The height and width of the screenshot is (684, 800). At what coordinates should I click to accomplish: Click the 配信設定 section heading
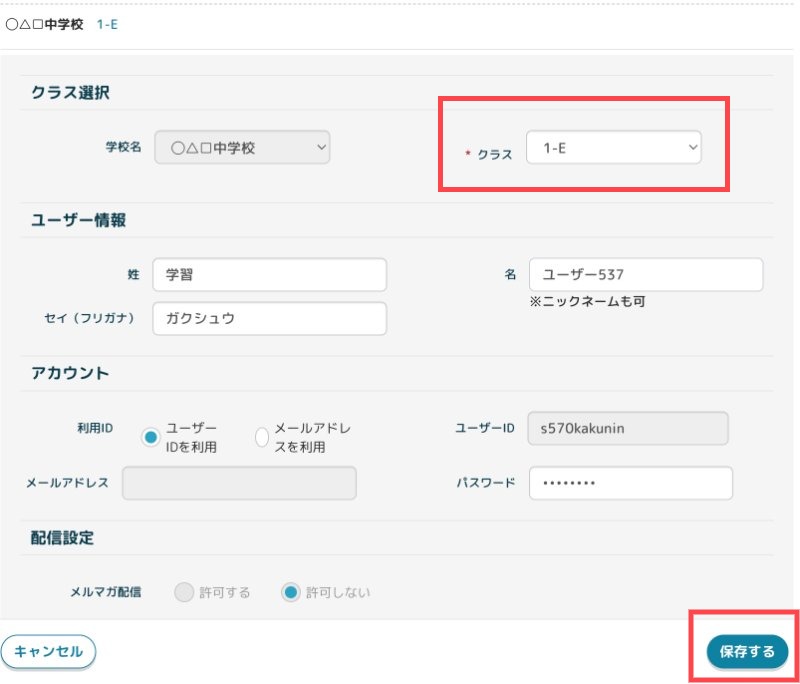[62, 537]
